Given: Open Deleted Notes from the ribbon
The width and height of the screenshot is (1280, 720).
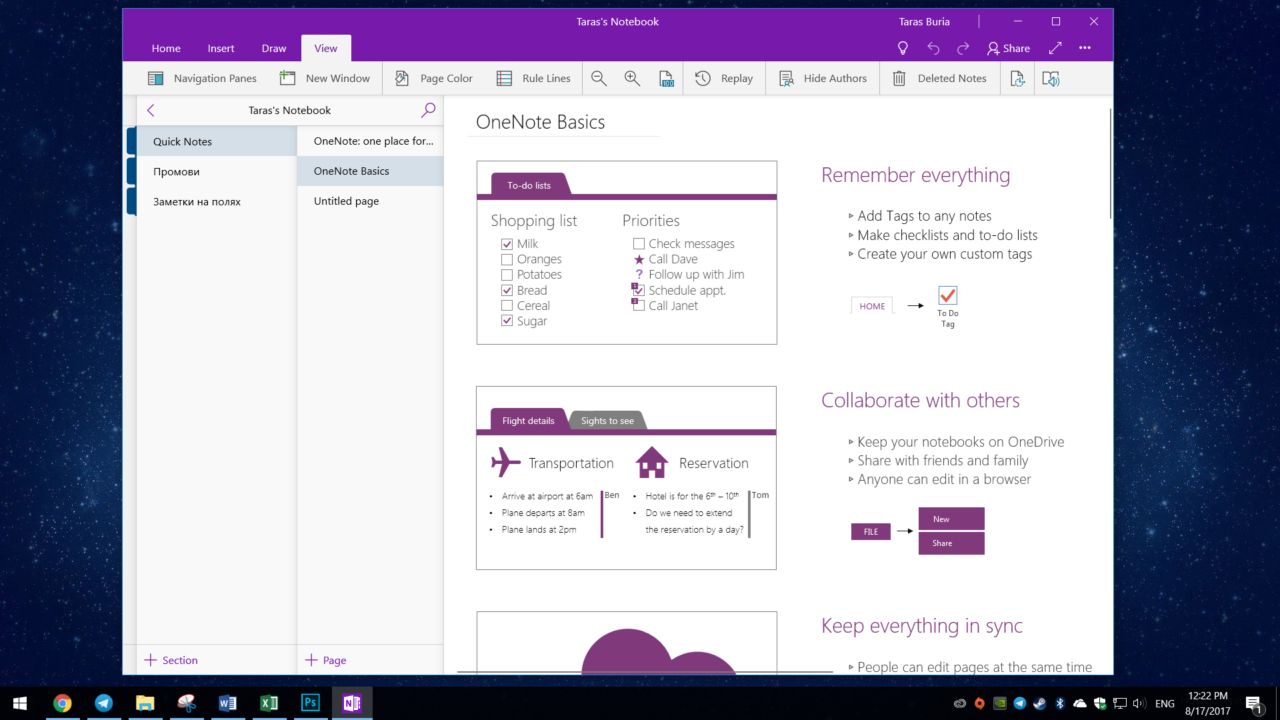Looking at the screenshot, I should tap(939, 78).
